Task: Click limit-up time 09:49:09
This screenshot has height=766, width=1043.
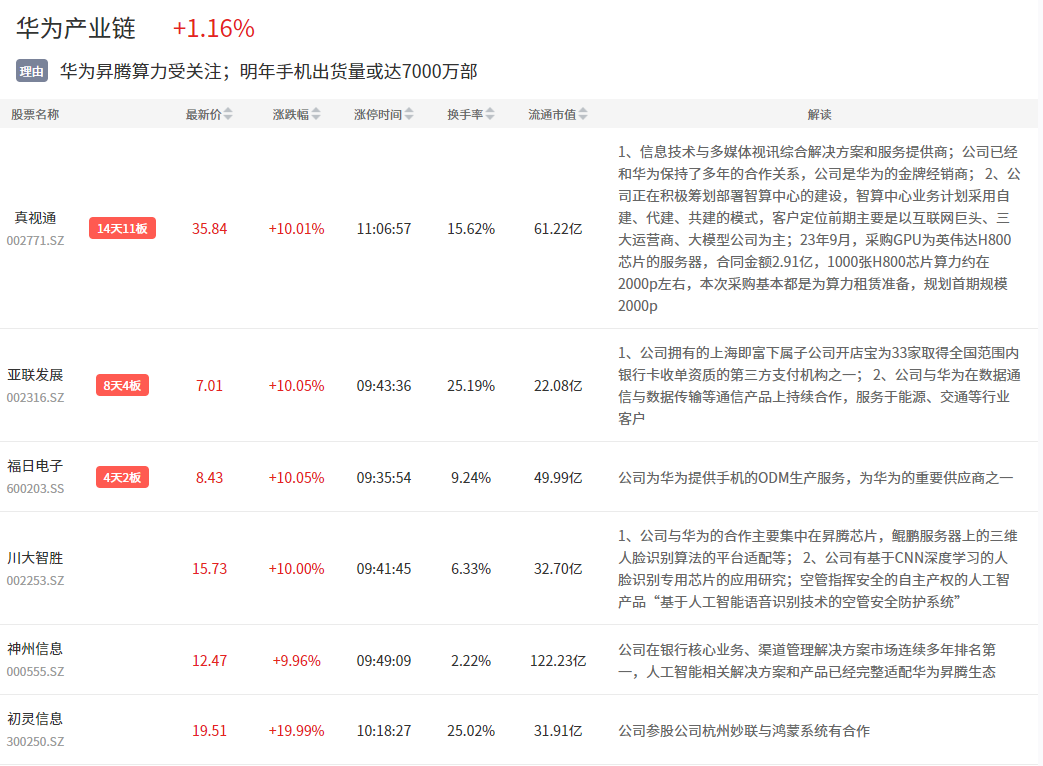Action: (x=384, y=660)
